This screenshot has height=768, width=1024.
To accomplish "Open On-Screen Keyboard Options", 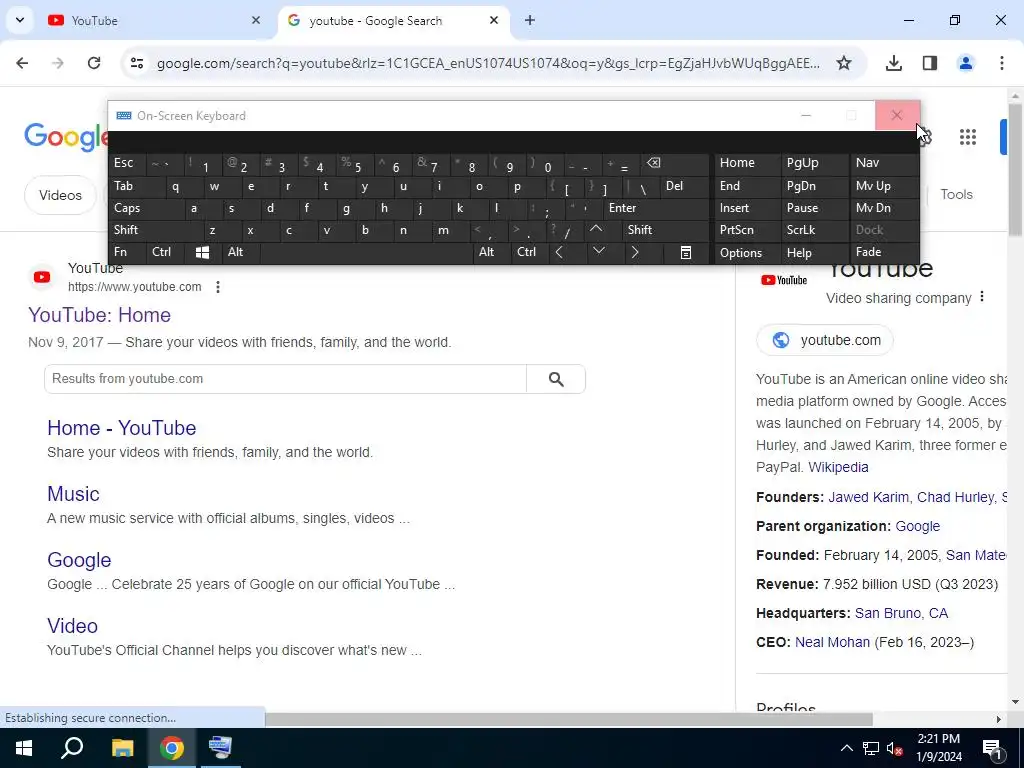I will [x=748, y=253].
